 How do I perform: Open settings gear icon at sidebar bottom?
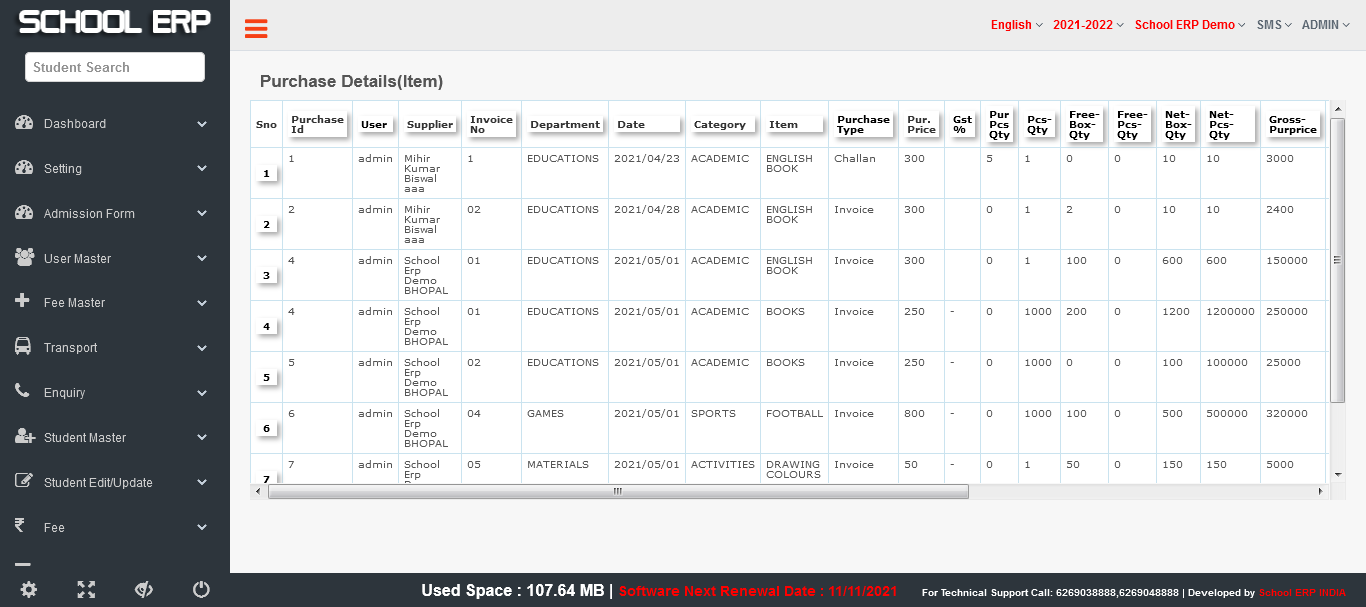(29, 590)
